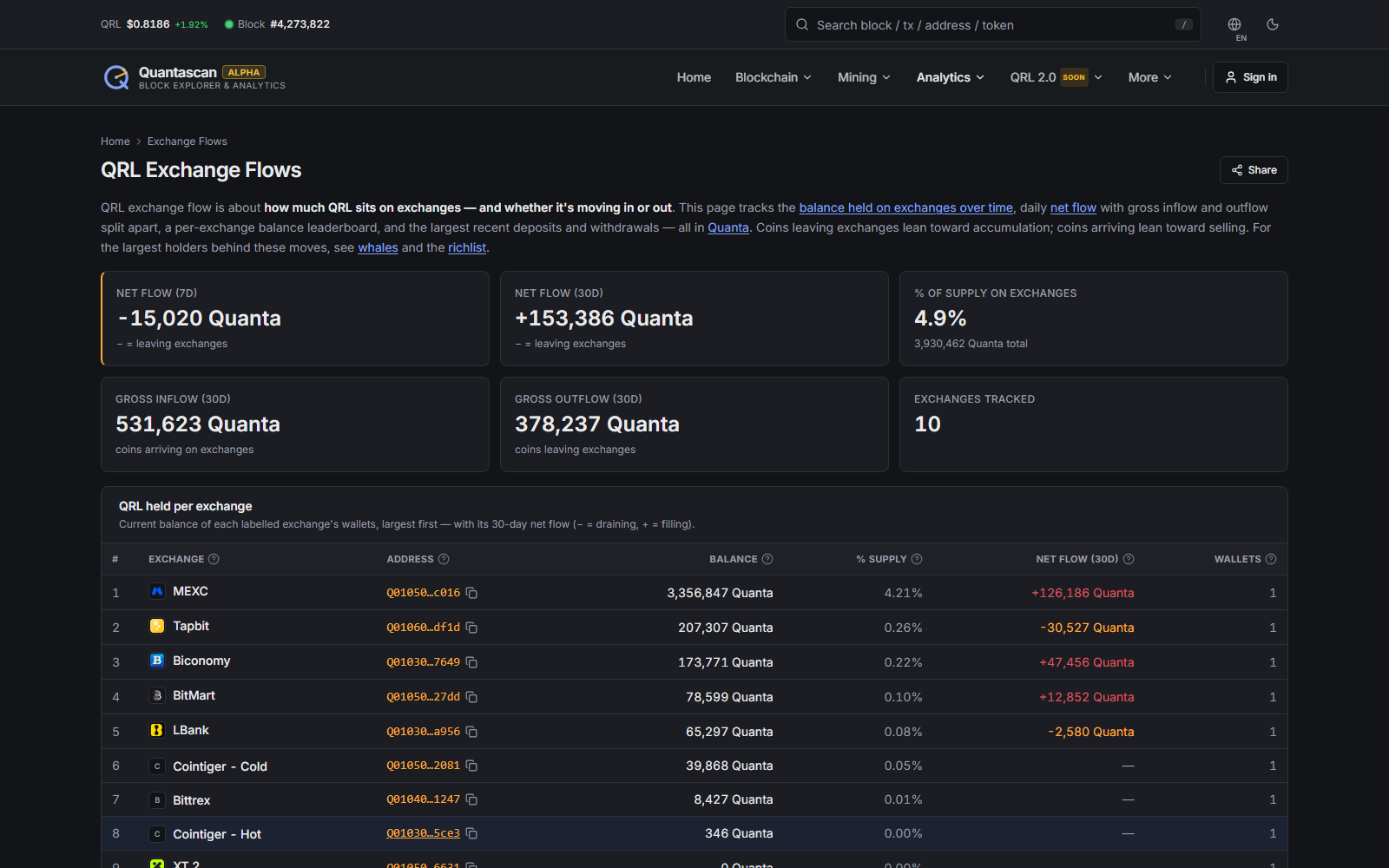1389x868 pixels.
Task: Go to Home nav item
Action: click(x=694, y=77)
